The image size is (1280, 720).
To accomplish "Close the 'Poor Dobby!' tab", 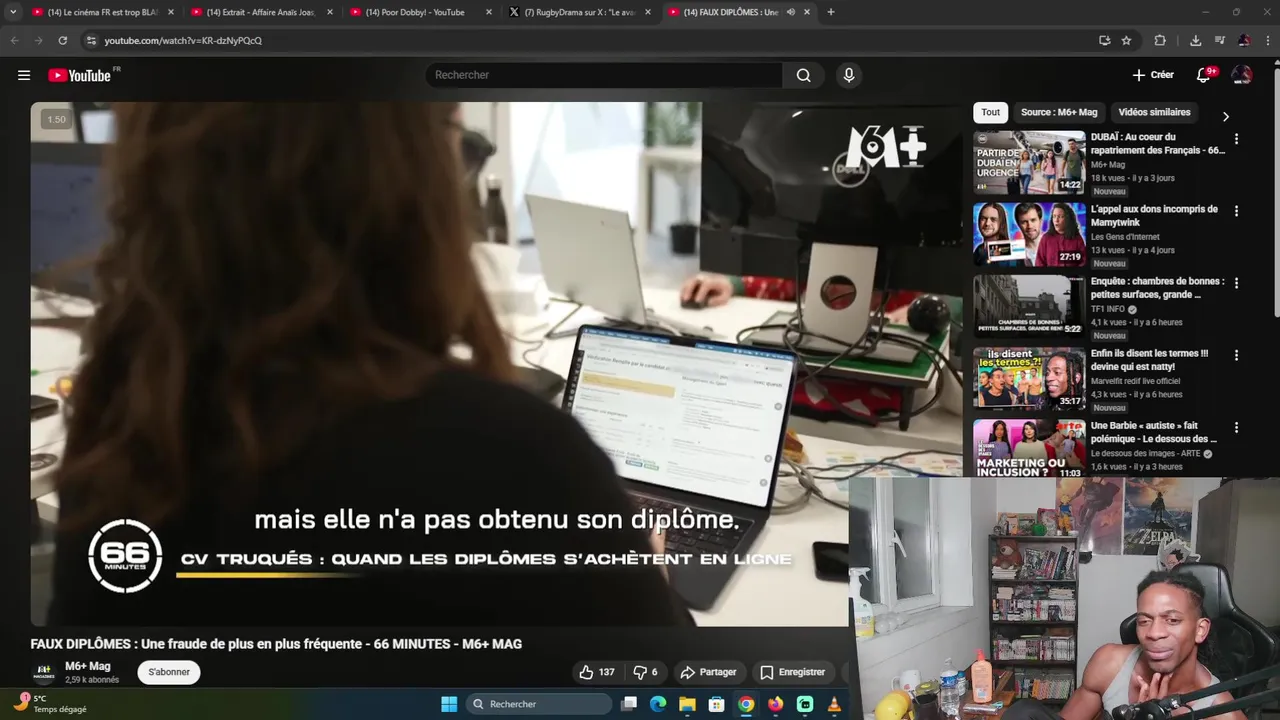I will click(x=489, y=12).
